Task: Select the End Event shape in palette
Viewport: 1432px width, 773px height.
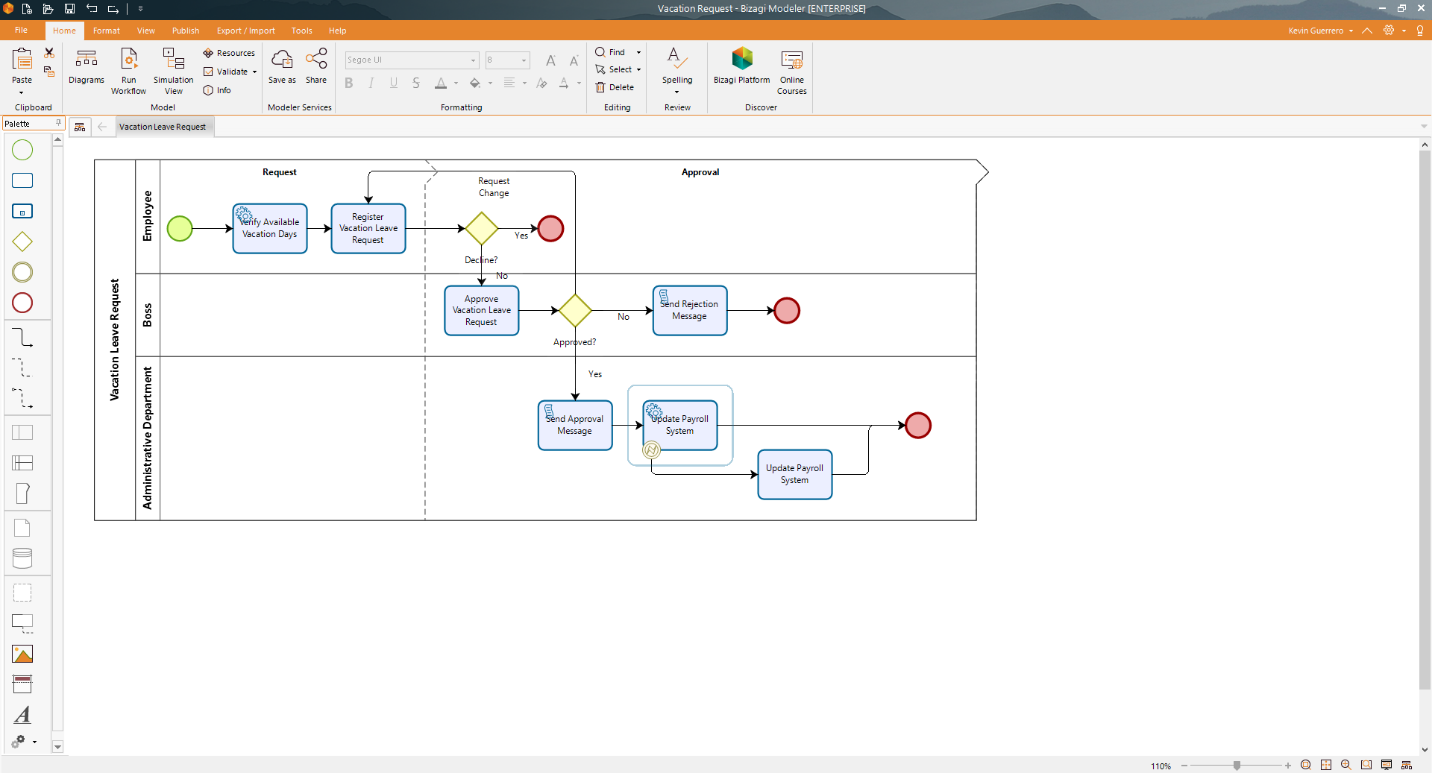Action: coord(22,302)
